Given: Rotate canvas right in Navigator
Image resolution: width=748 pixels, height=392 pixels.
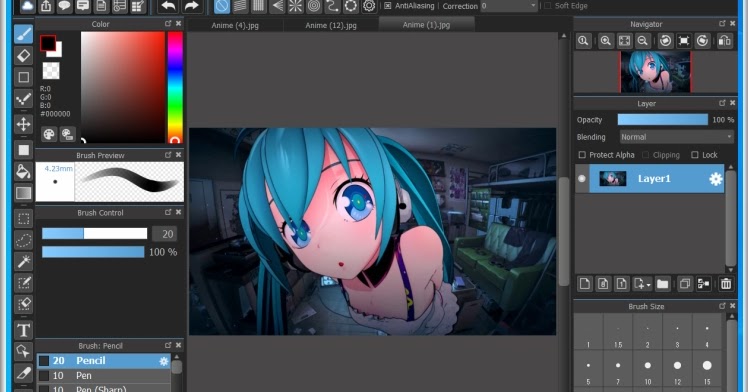Looking at the screenshot, I should pos(702,41).
